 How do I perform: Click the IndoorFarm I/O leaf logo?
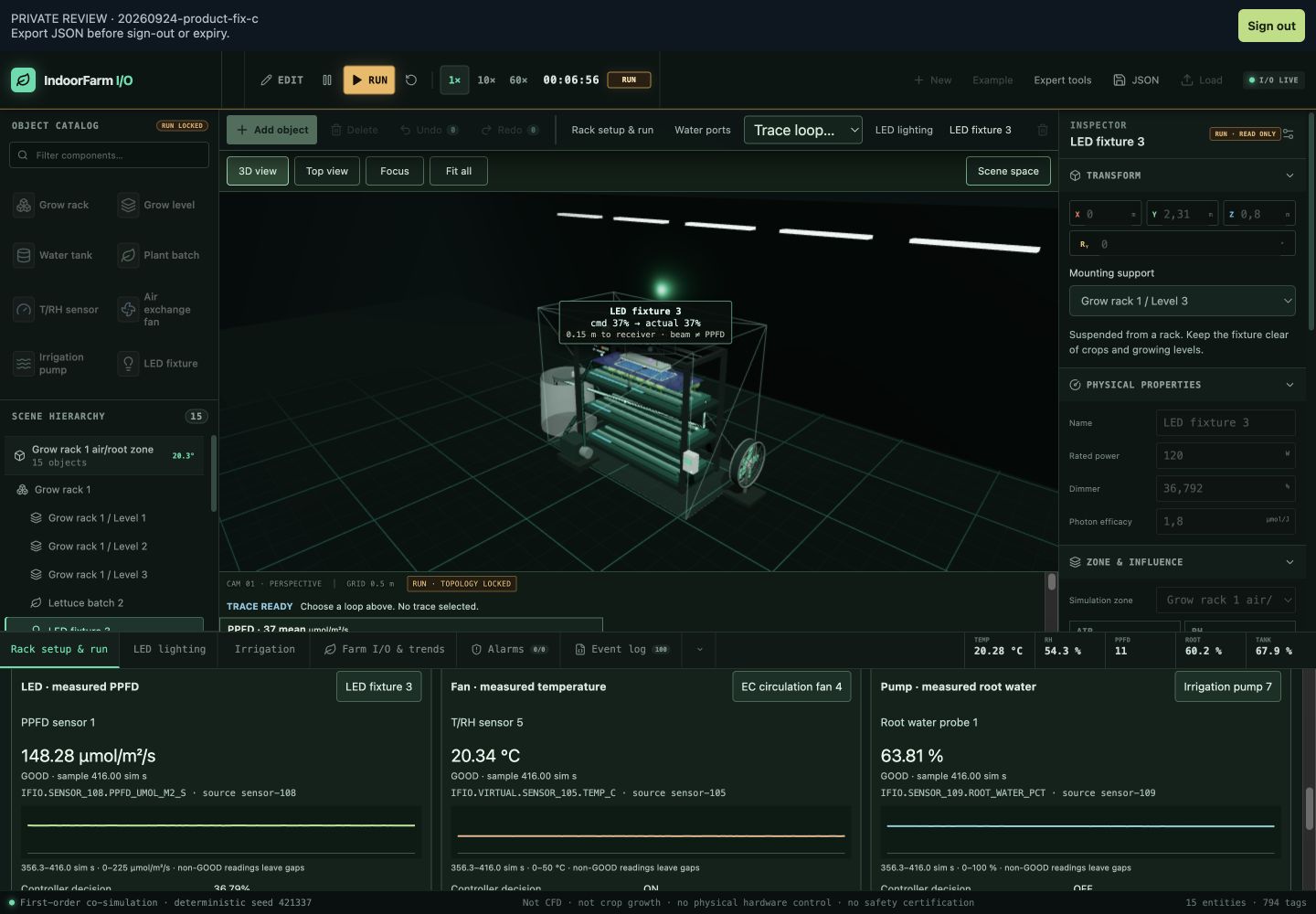[x=23, y=80]
